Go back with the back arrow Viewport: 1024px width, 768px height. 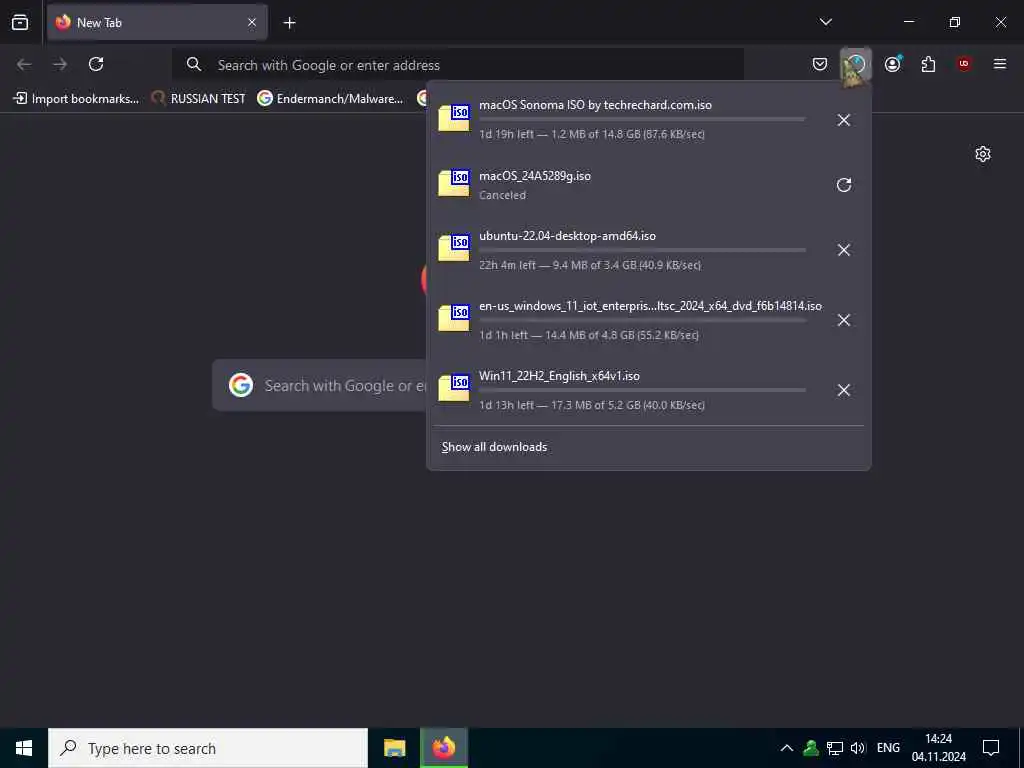pos(24,64)
